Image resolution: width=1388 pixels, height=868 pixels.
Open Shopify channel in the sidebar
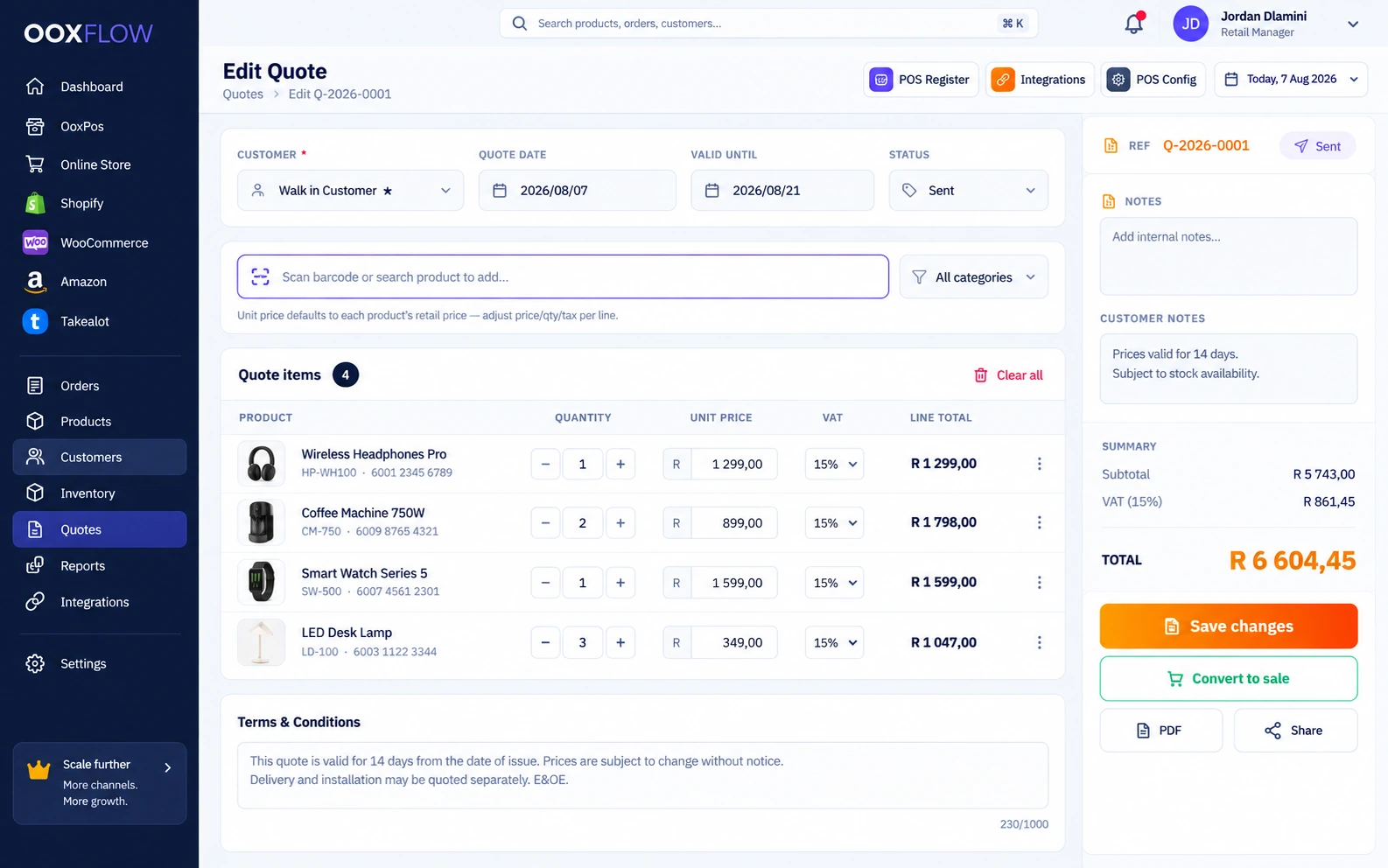100,203
